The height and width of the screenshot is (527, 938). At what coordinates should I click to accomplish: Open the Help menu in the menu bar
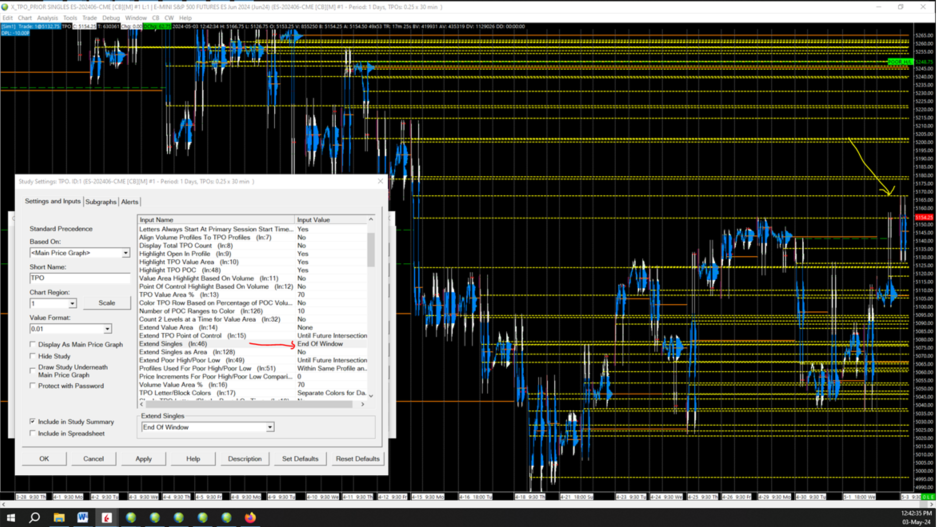(185, 18)
